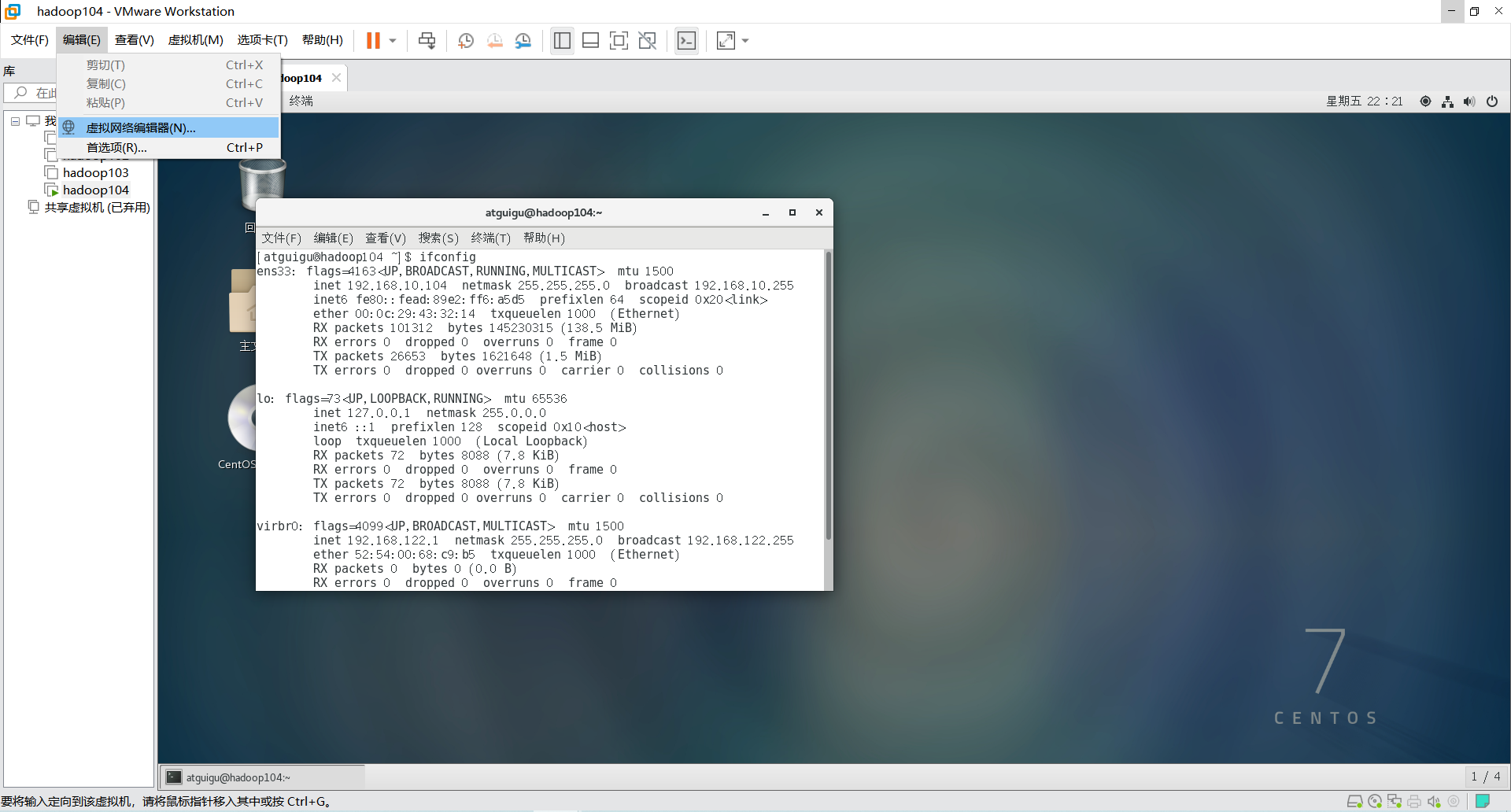The width and height of the screenshot is (1511, 812).
Task: Choose 复制(C) in the Edit menu
Action: click(x=168, y=84)
